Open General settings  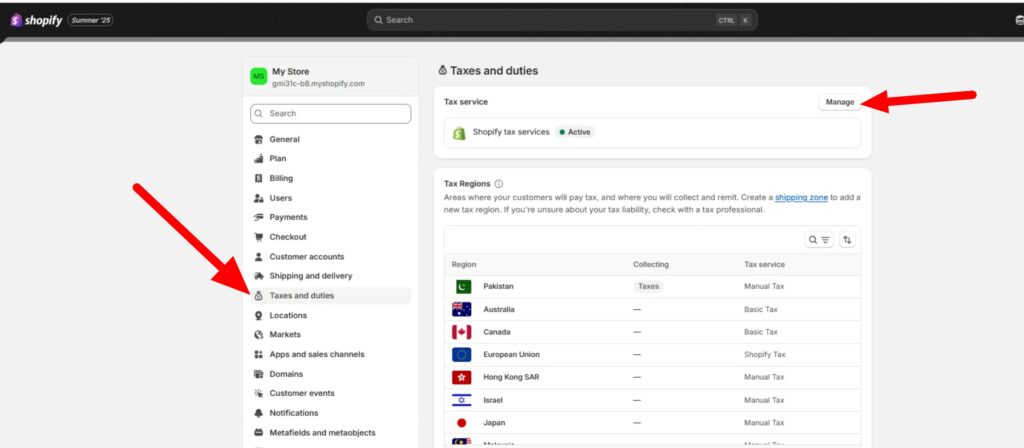(330, 139)
